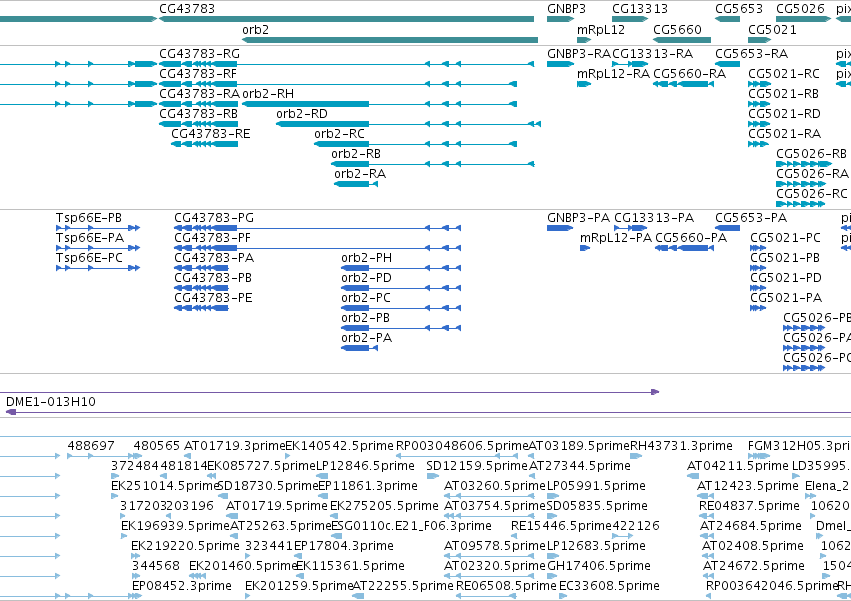Open the Tsp66E-PA protein feature
Image resolution: width=851 pixels, height=601 pixels.
coord(98,248)
